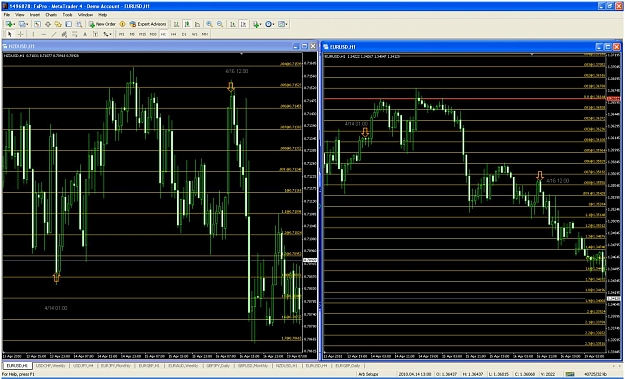Draw a Vertical Line tool
This screenshot has width=625, height=379.
point(33,34)
